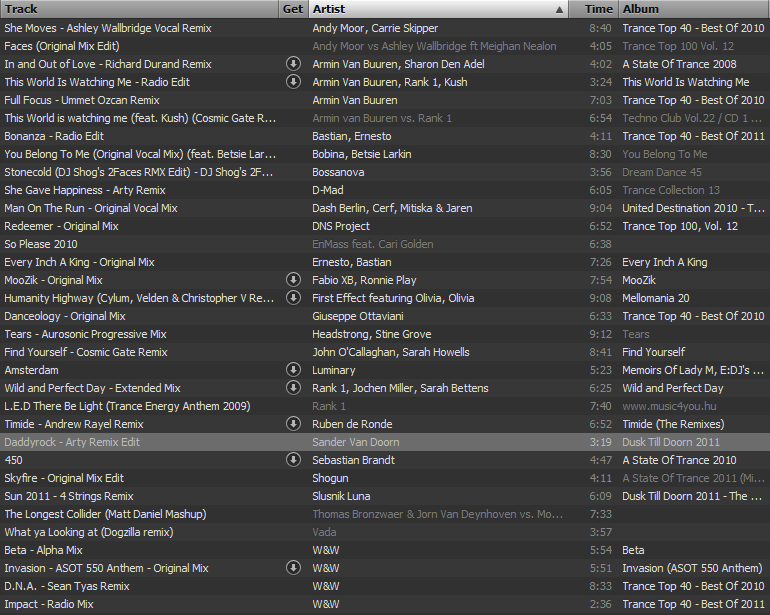Sort by the Get column header
This screenshot has height=615, width=770.
click(293, 9)
